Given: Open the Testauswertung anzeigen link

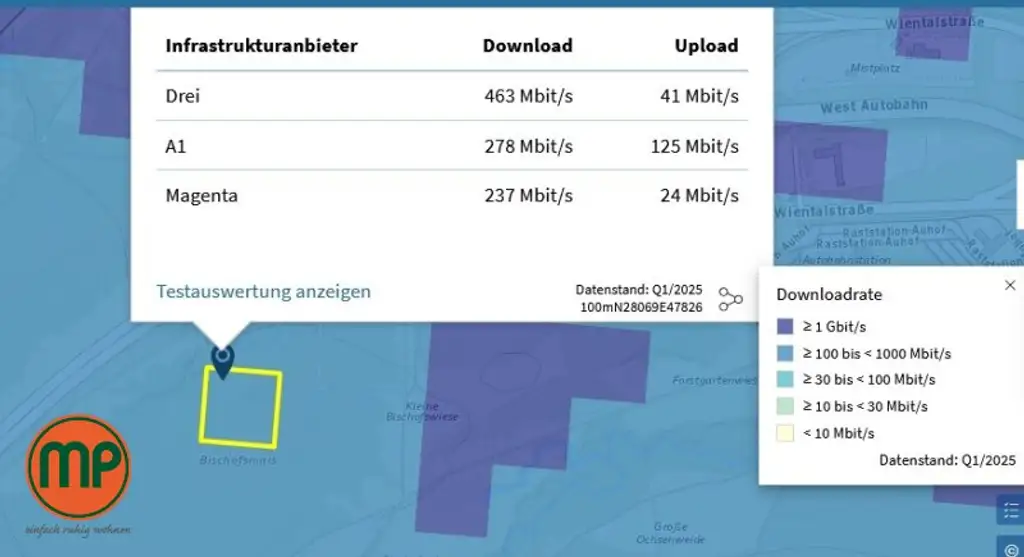Looking at the screenshot, I should coord(263,292).
